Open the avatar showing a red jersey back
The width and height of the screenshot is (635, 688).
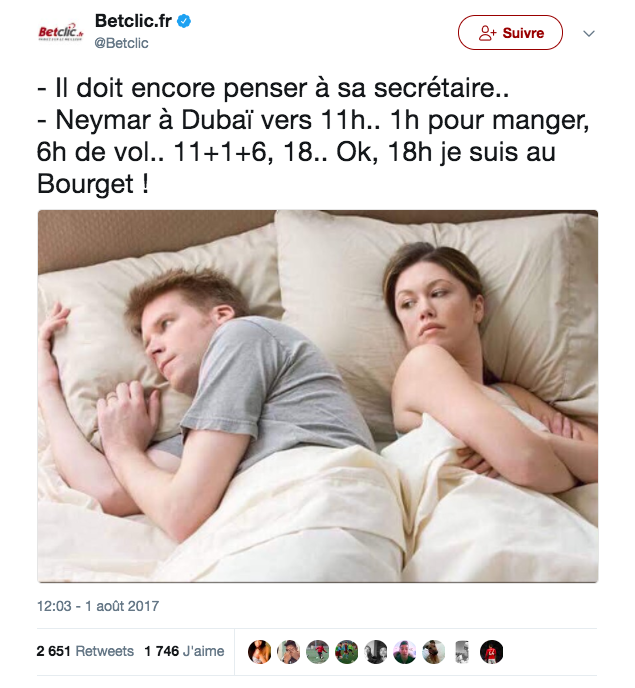tap(491, 652)
